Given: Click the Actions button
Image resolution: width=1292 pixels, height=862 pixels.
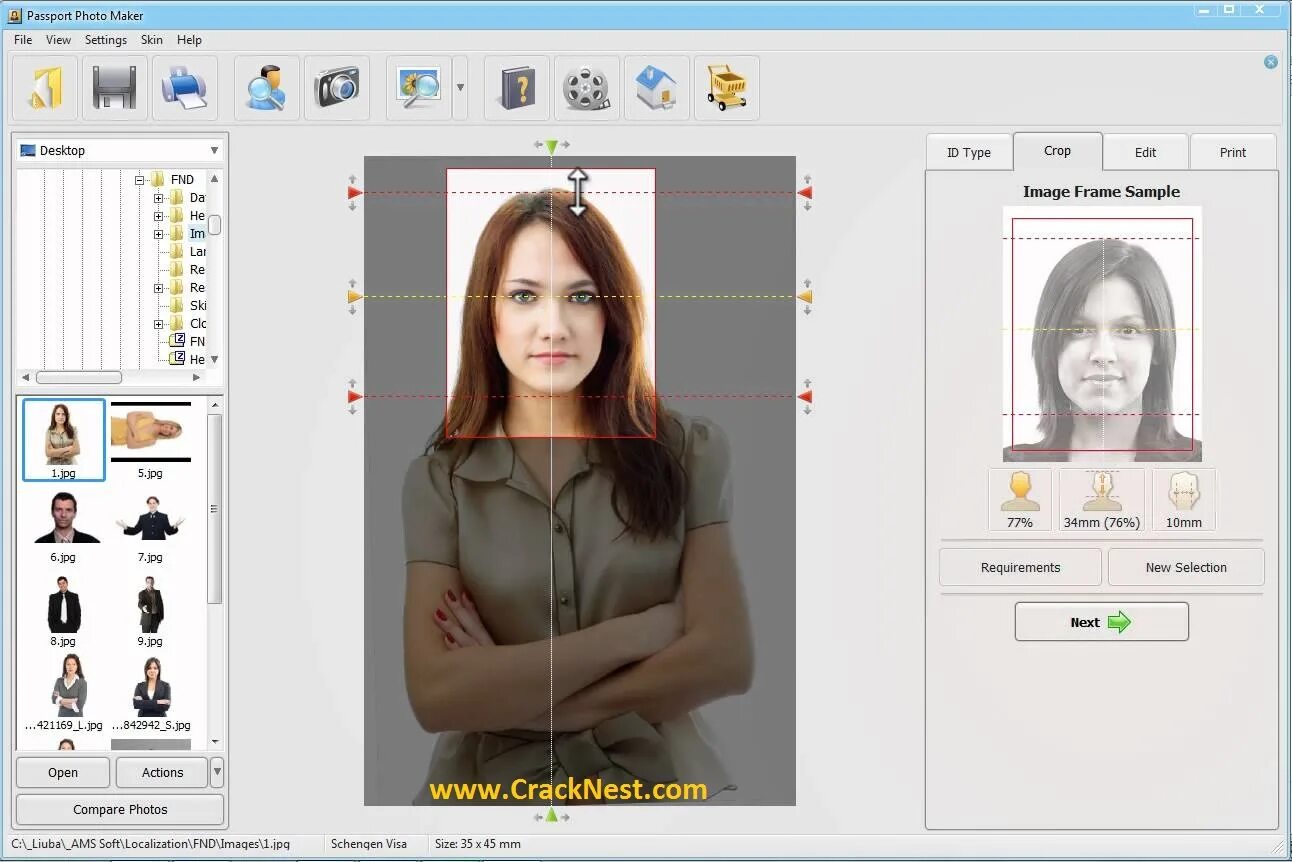Looking at the screenshot, I should (162, 772).
